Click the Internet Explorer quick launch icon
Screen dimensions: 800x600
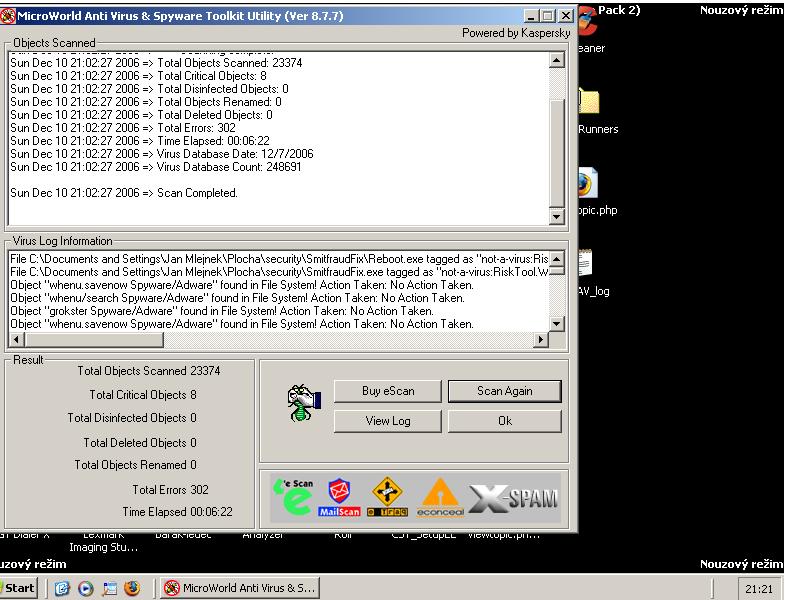click(x=63, y=588)
